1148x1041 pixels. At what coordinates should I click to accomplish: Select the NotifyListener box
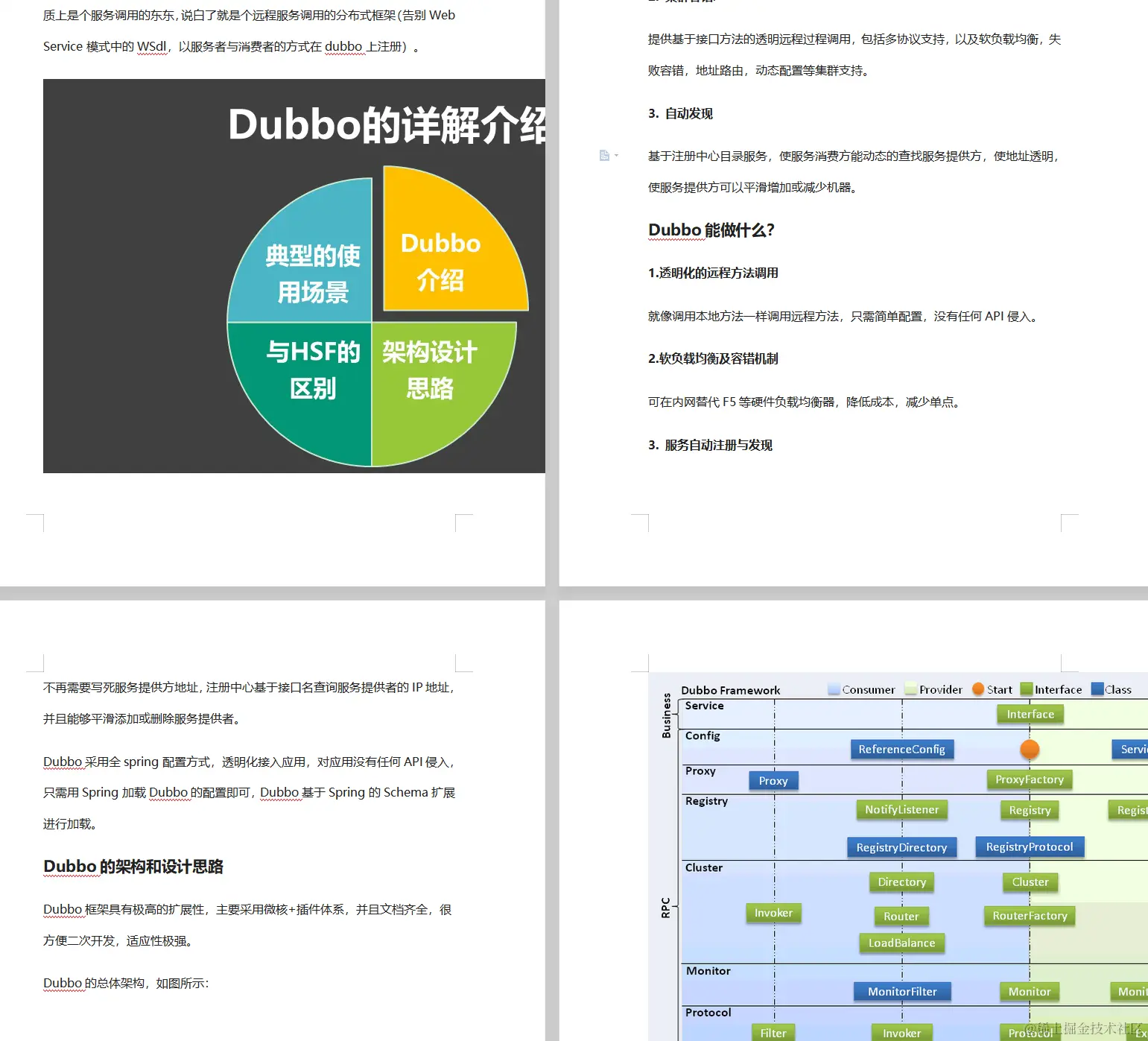pos(901,809)
